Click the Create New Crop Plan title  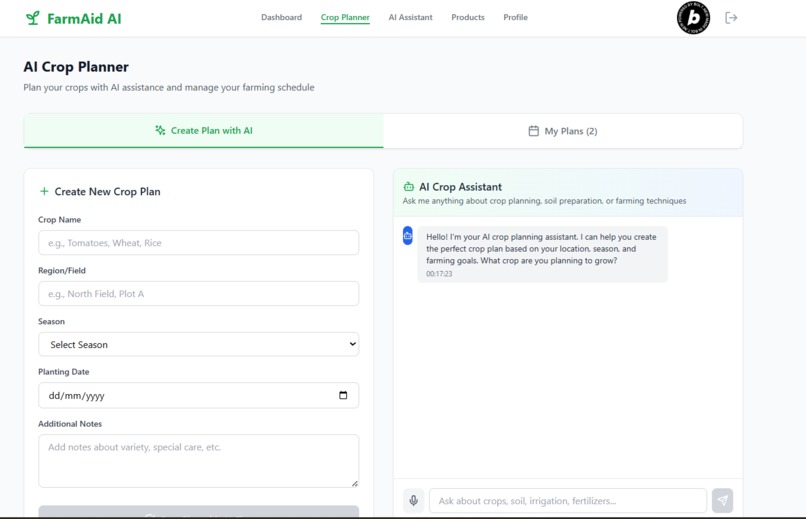(x=107, y=192)
